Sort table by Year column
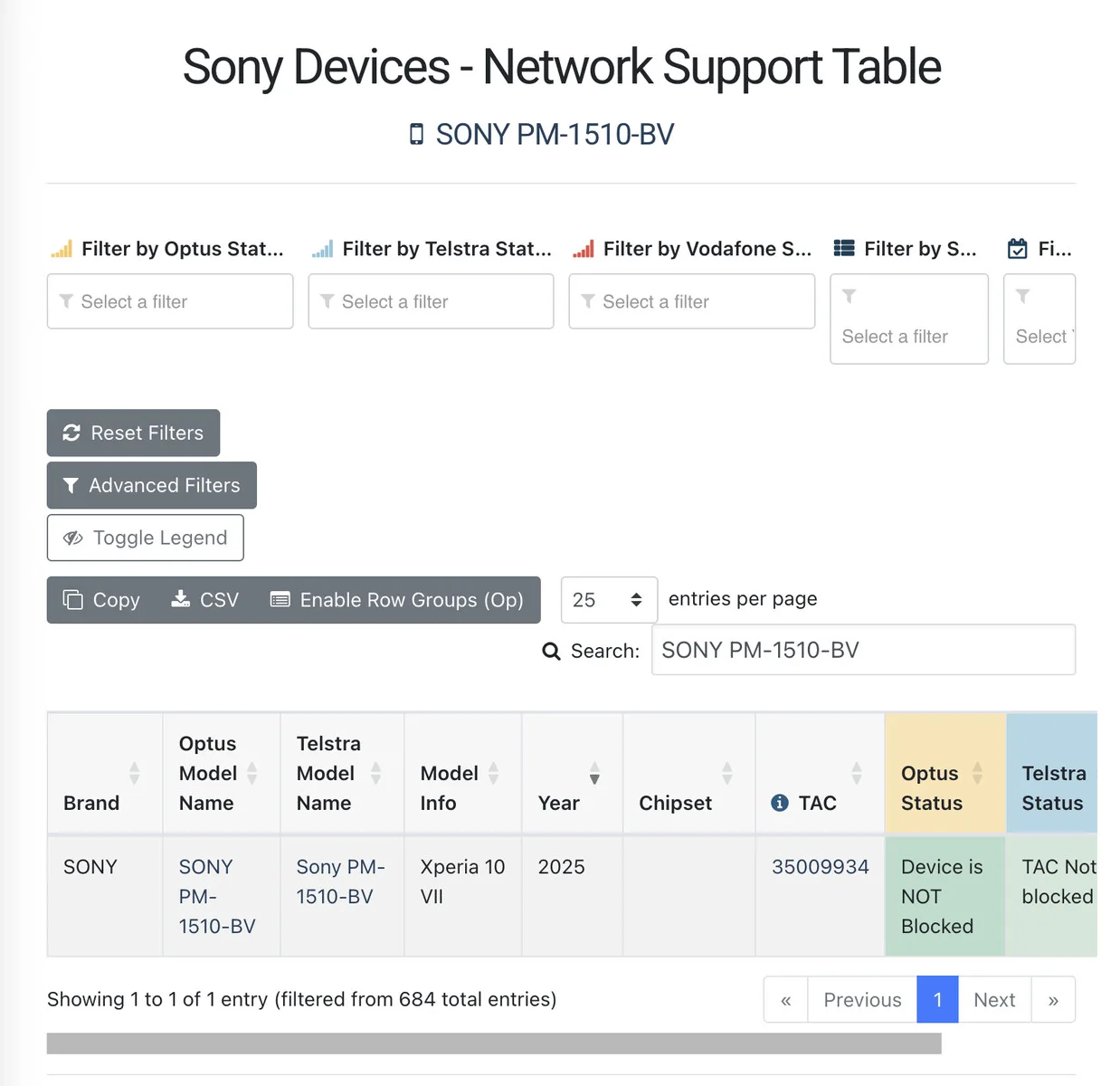Viewport: 1120px width, 1086px height. [x=594, y=773]
